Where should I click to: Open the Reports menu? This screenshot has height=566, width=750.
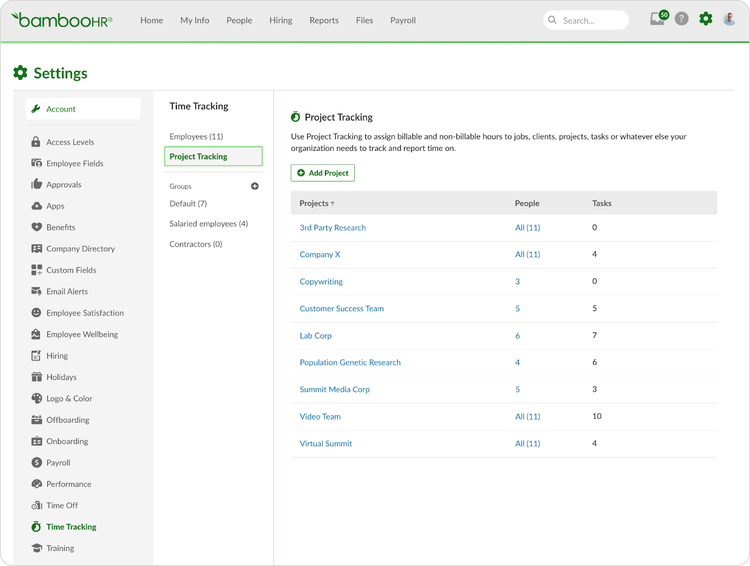[324, 20]
